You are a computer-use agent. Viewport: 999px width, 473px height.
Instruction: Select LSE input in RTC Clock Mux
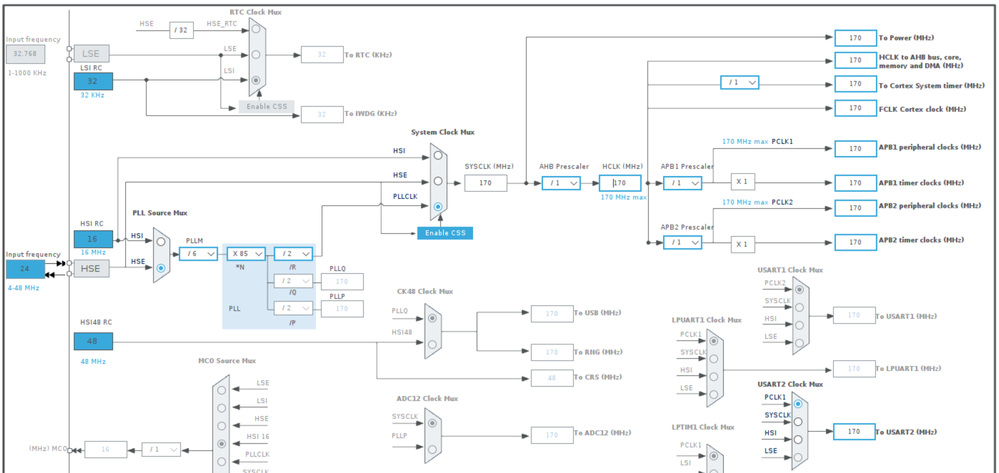(x=256, y=55)
